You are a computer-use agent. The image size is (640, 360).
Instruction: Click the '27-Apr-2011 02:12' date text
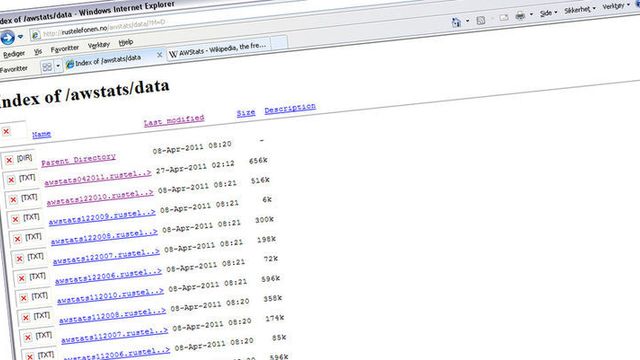pyautogui.click(x=195, y=167)
